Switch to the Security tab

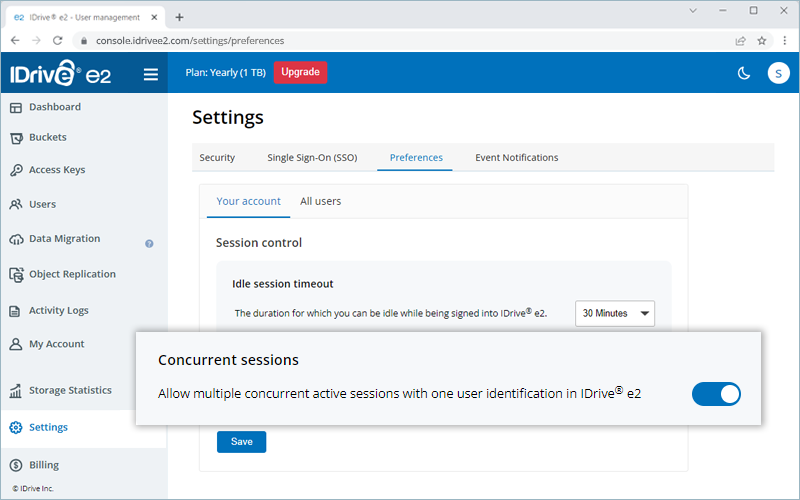point(217,158)
